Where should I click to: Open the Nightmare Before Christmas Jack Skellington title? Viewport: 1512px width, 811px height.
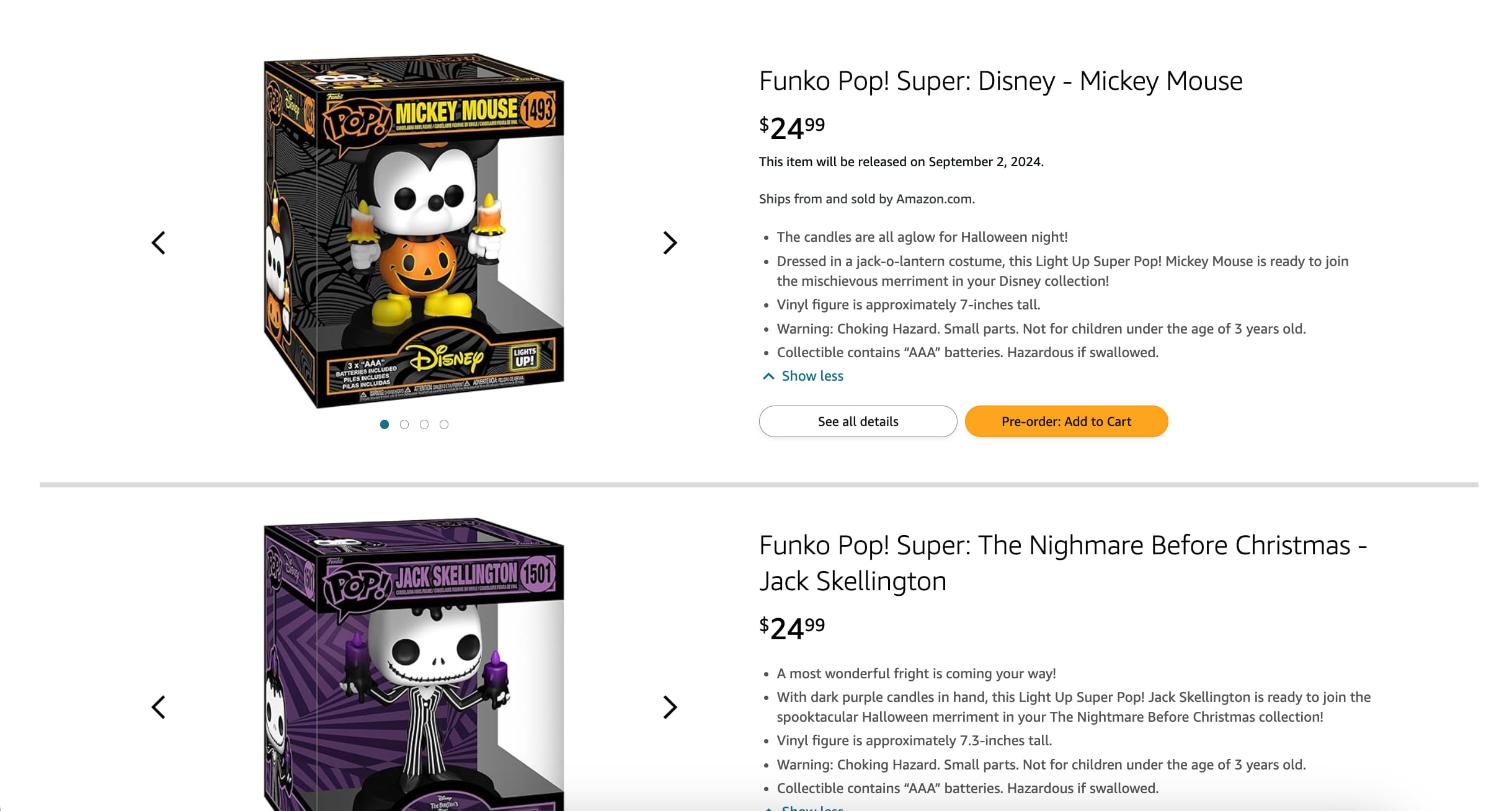click(1062, 563)
